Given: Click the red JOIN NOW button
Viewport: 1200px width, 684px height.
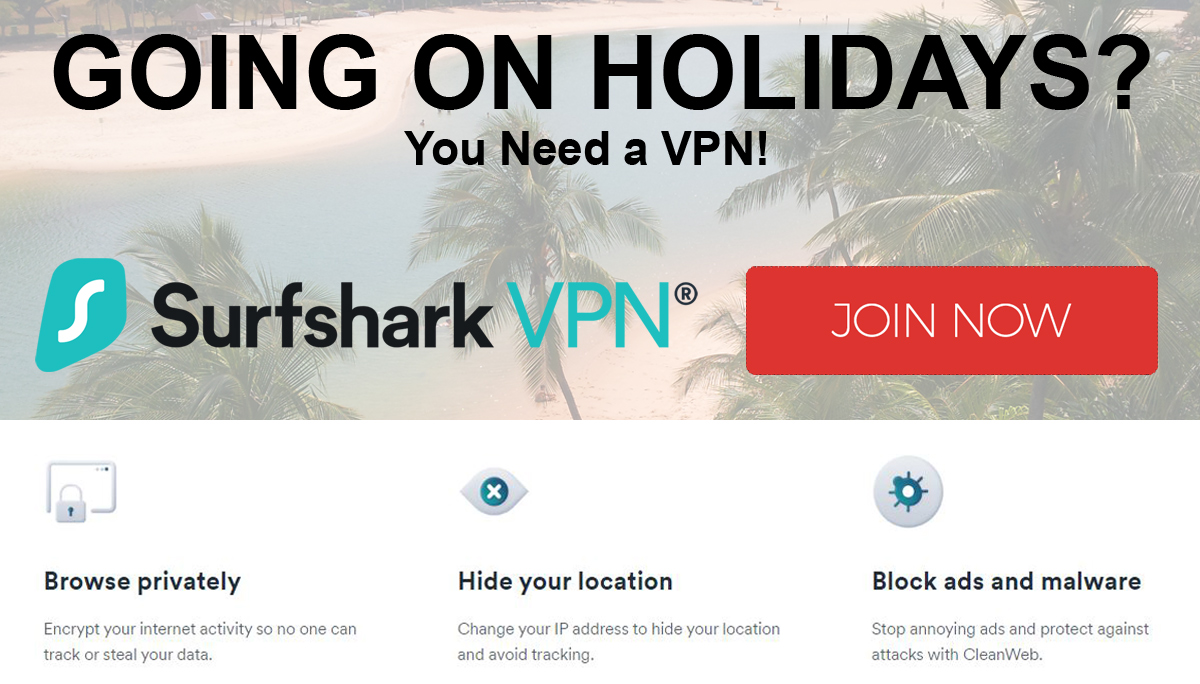Looking at the screenshot, I should tap(951, 320).
